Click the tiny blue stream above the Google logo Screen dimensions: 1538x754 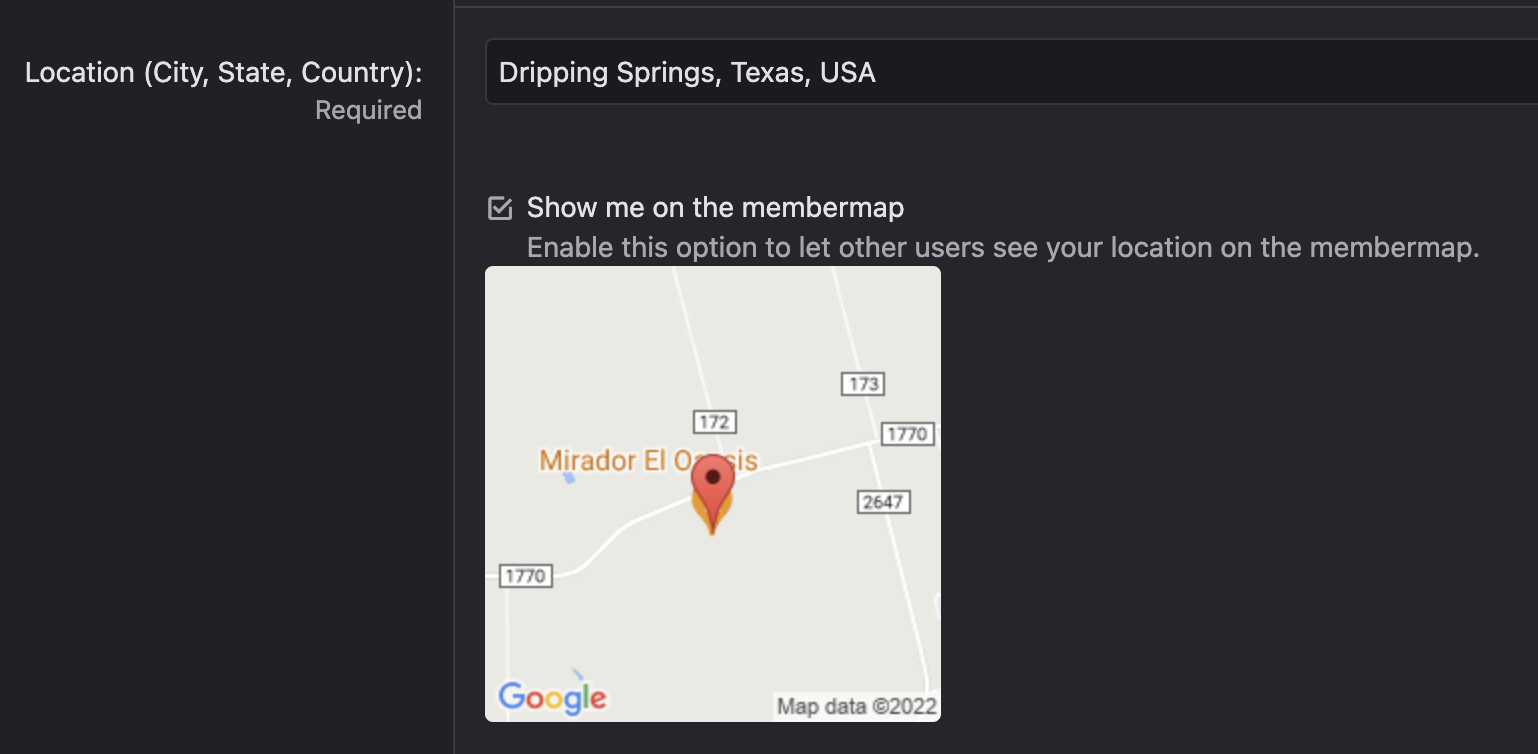(576, 673)
